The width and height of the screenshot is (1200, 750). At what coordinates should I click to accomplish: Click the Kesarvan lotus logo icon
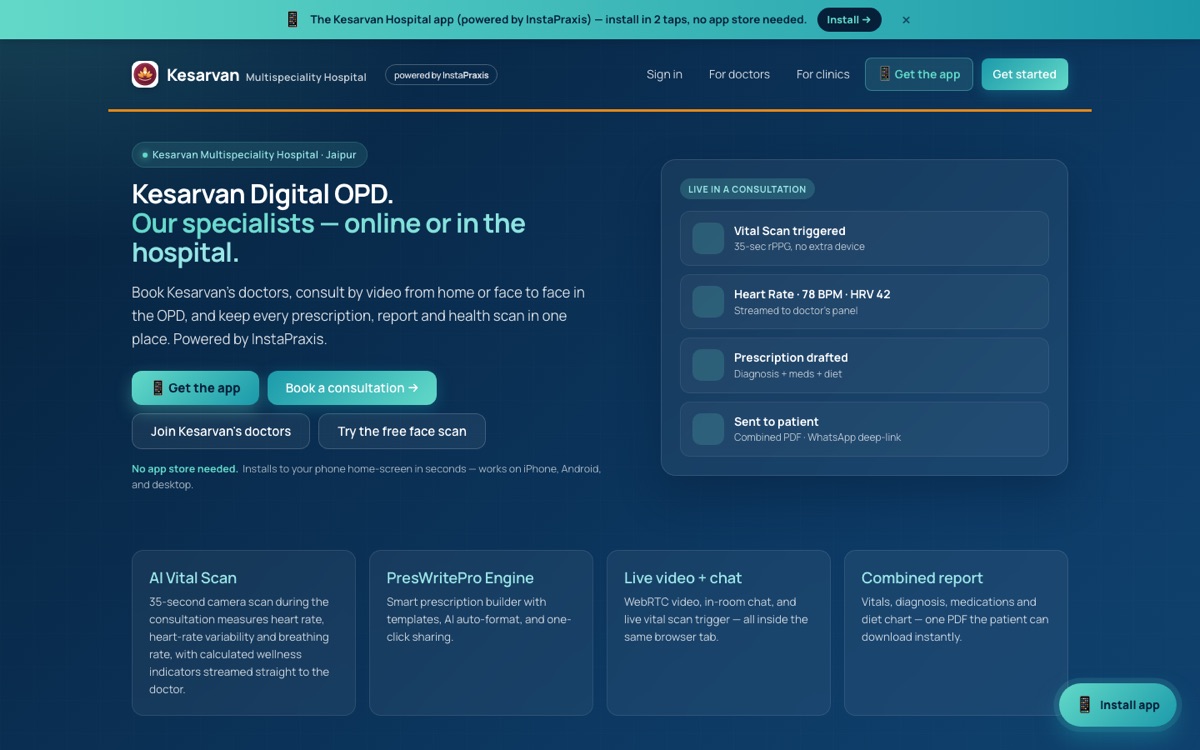click(145, 74)
